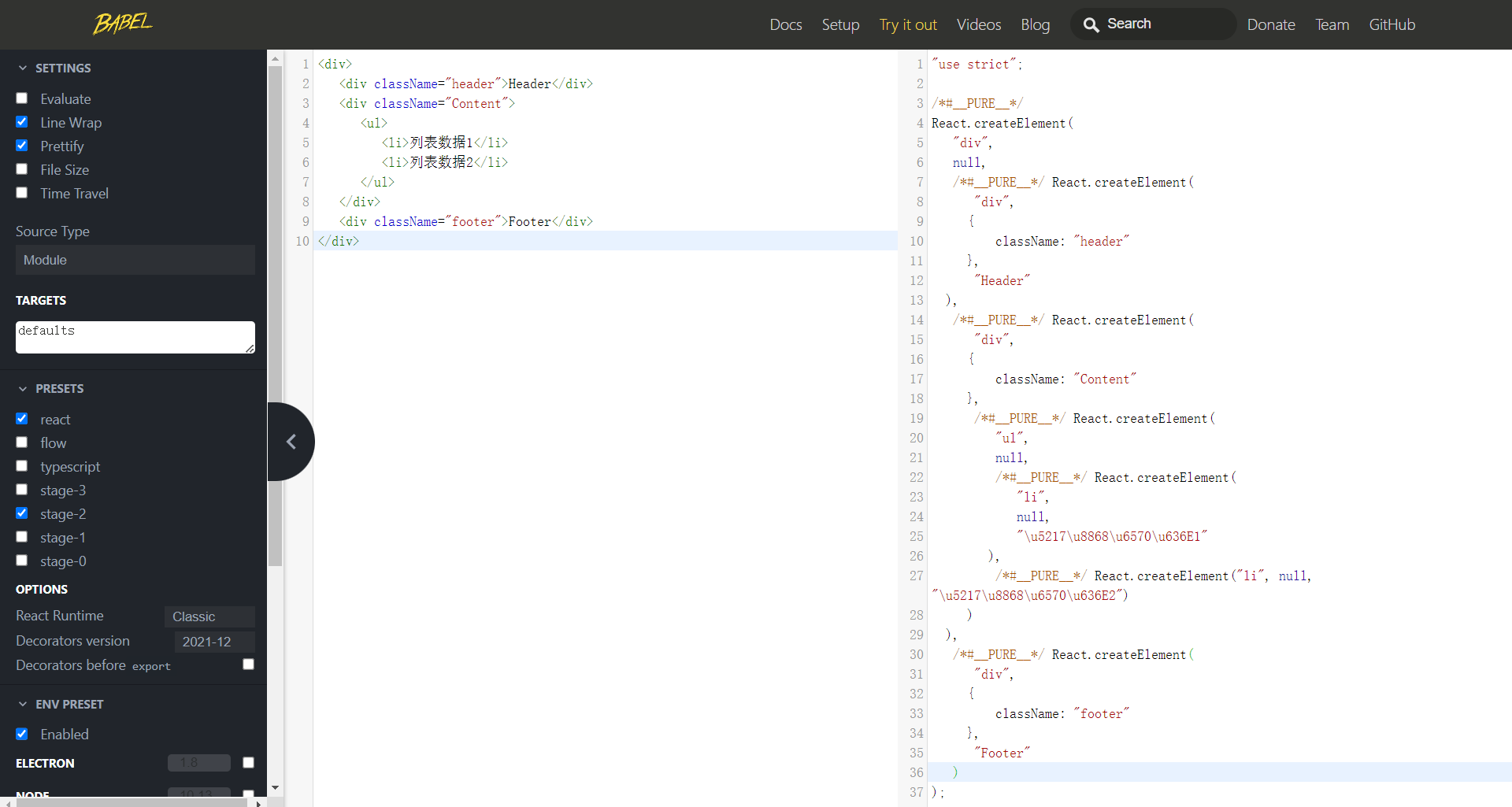Enable the typescript preset
The width and height of the screenshot is (1512, 807).
coord(22,466)
